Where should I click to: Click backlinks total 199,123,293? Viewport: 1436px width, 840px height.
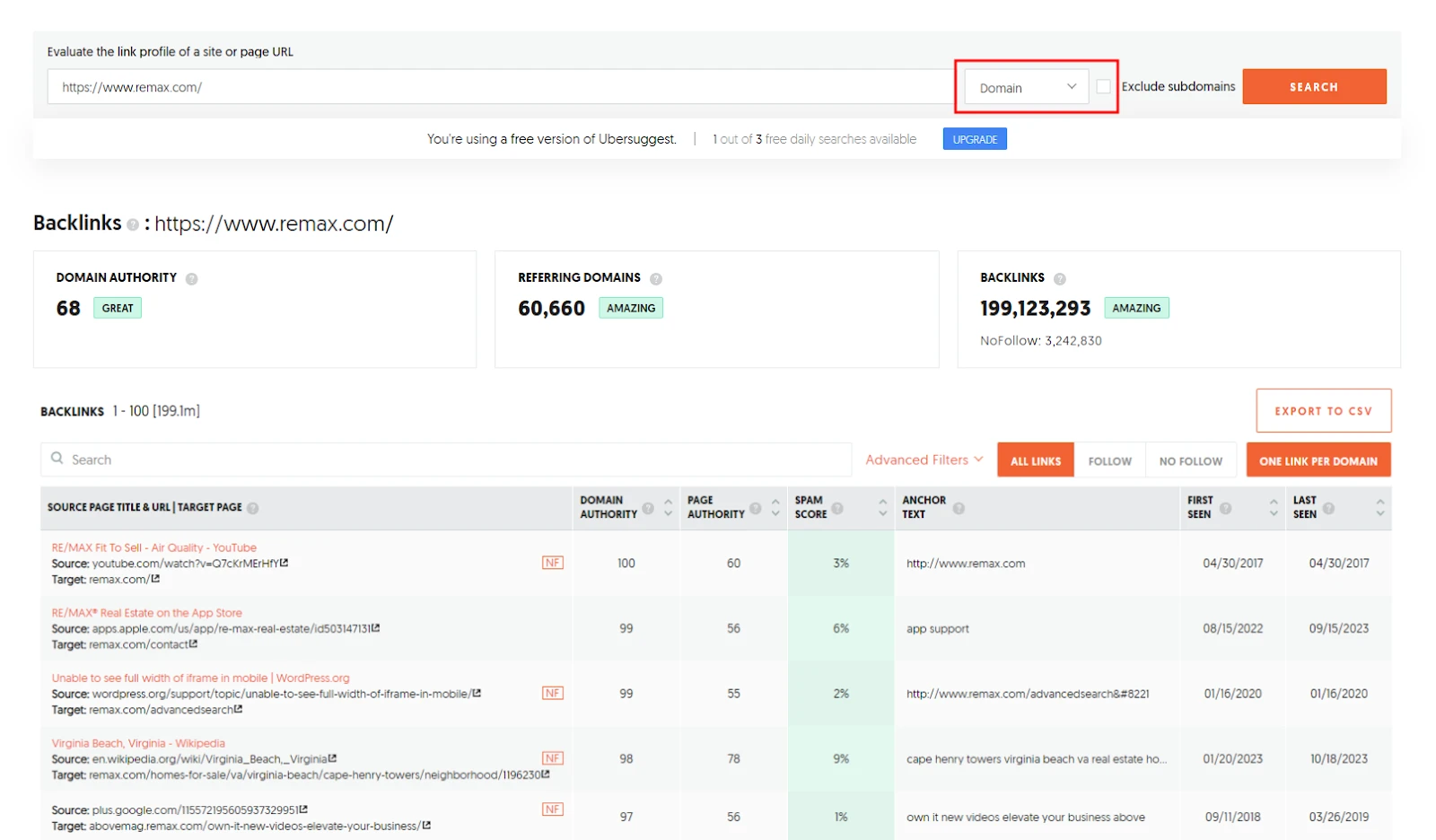(x=1036, y=309)
